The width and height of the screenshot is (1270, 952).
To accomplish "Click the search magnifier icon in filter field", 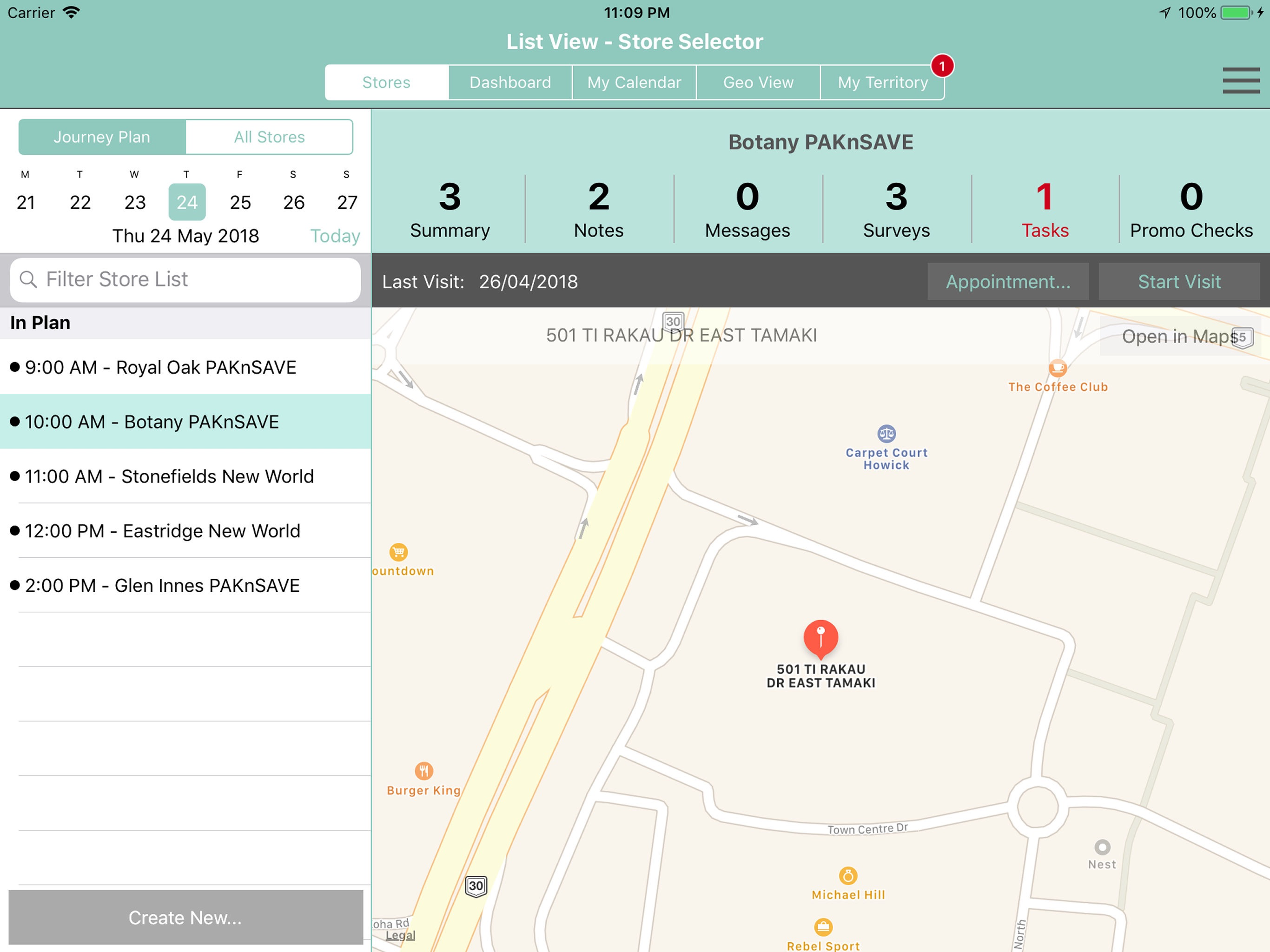I will [x=28, y=280].
